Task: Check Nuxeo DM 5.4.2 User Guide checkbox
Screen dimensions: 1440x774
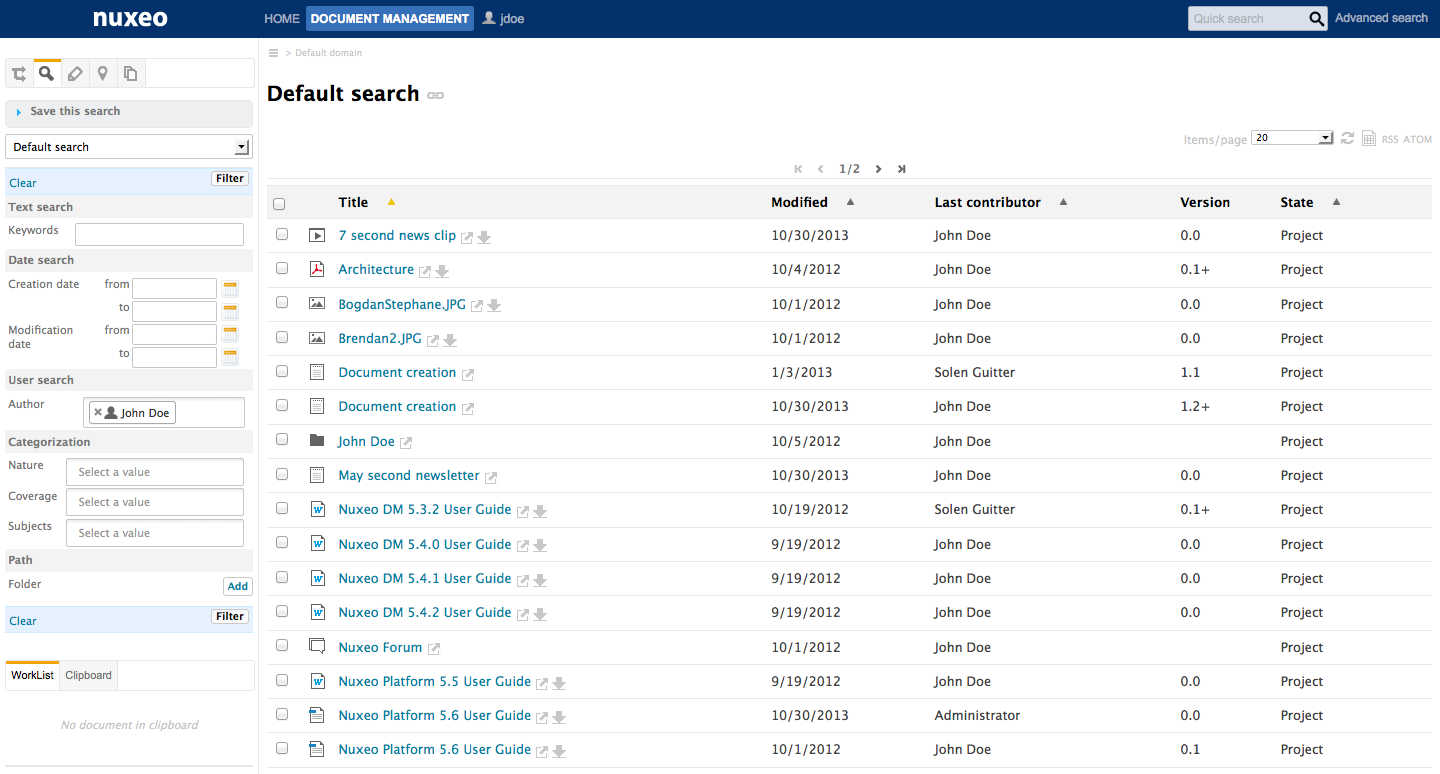Action: (282, 611)
